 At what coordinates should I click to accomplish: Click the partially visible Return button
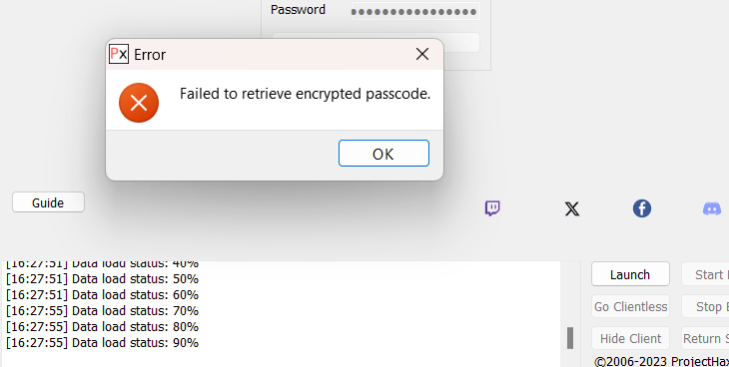tap(705, 338)
